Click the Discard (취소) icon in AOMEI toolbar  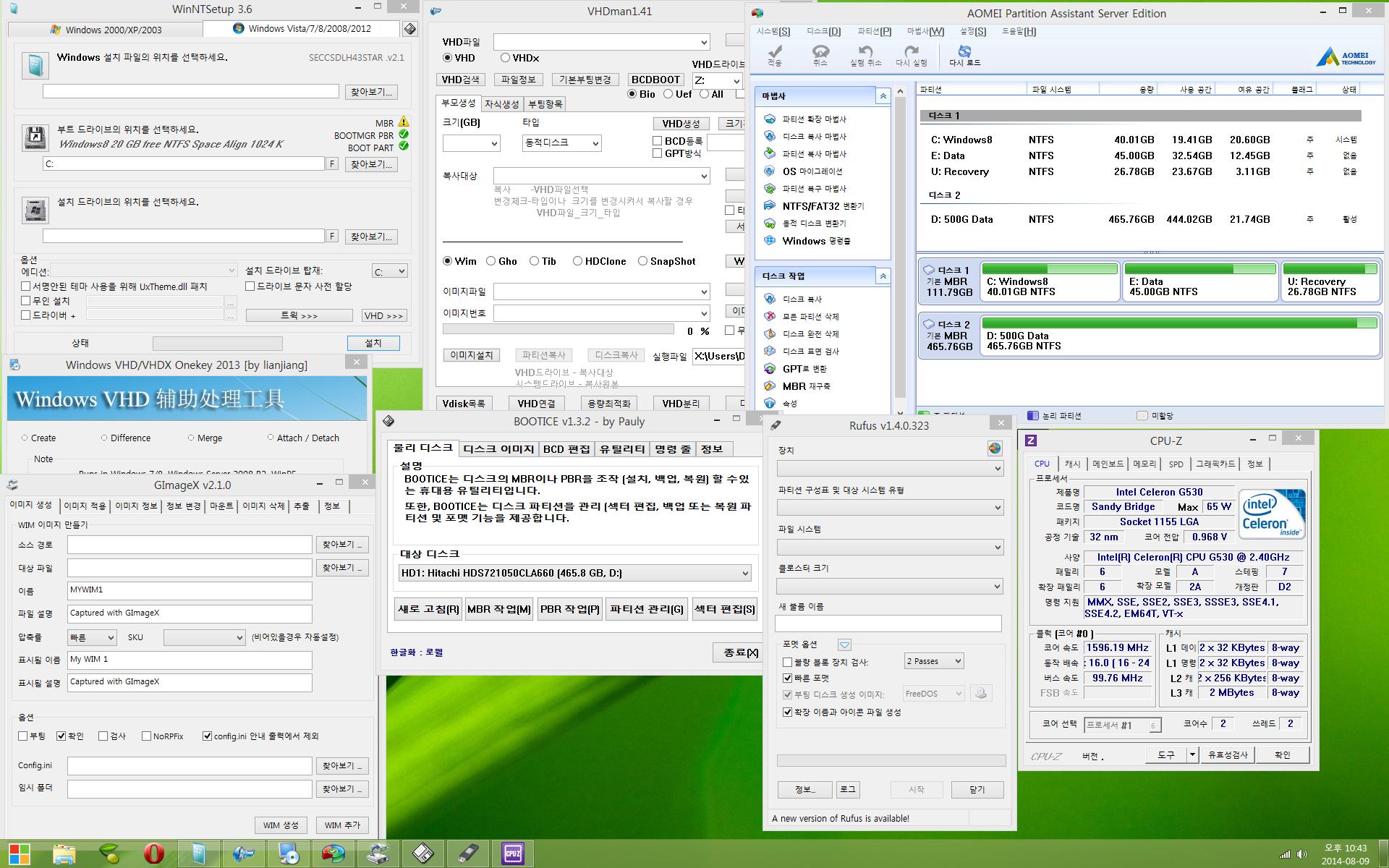[x=820, y=51]
